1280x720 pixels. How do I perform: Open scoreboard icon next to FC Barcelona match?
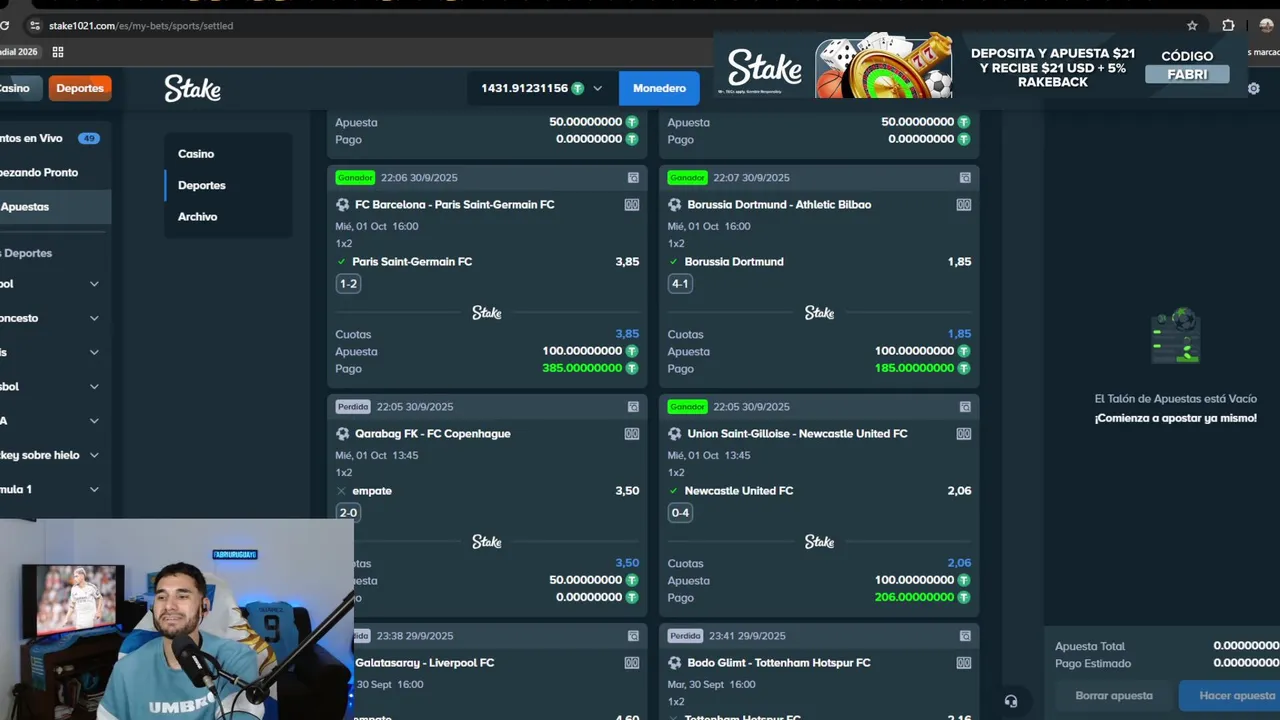[x=632, y=204]
